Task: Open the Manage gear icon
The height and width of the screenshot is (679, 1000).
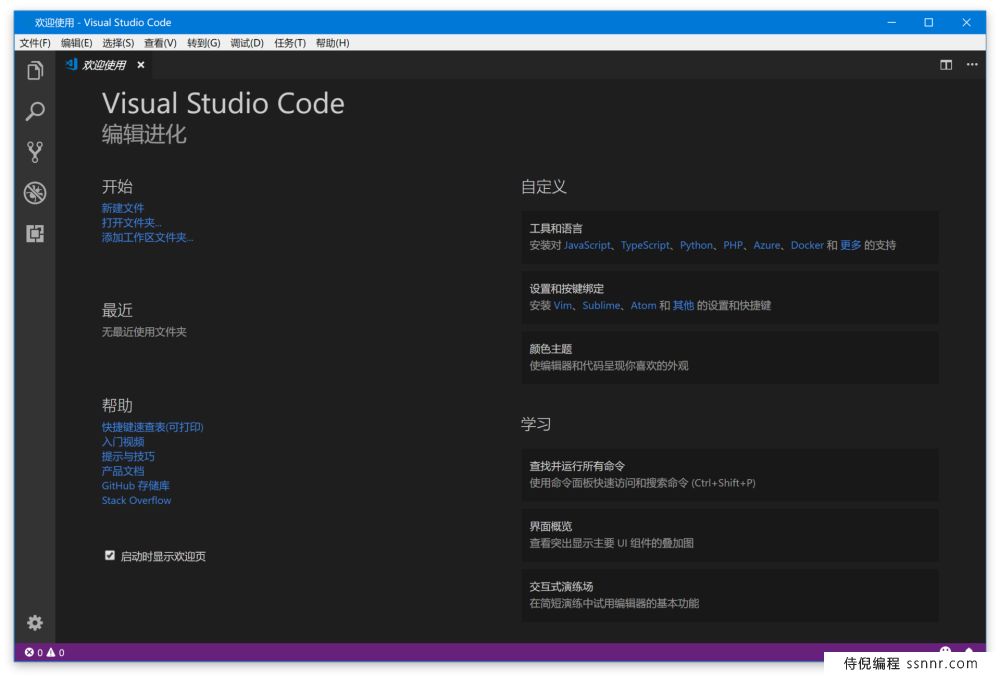Action: [35, 622]
